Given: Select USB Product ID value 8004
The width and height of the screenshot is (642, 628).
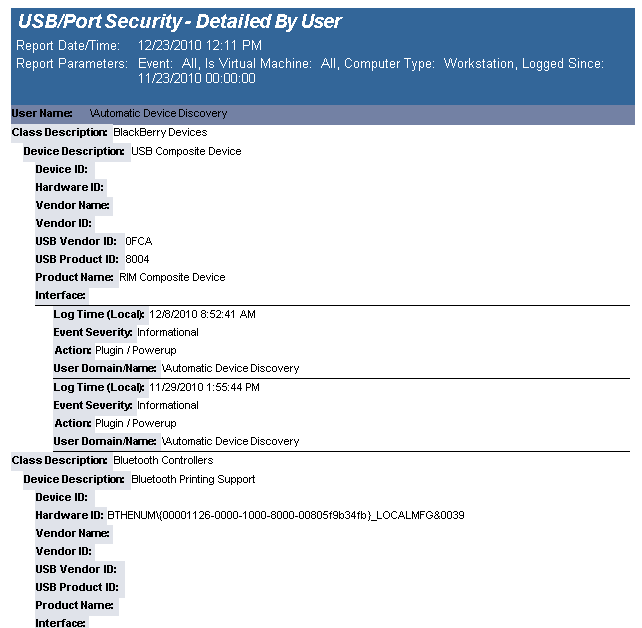Looking at the screenshot, I should pyautogui.click(x=137, y=259).
